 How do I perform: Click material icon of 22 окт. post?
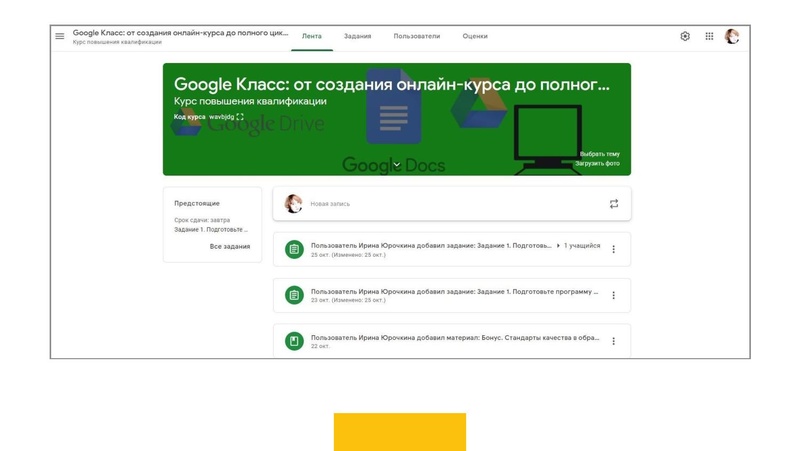pos(294,341)
